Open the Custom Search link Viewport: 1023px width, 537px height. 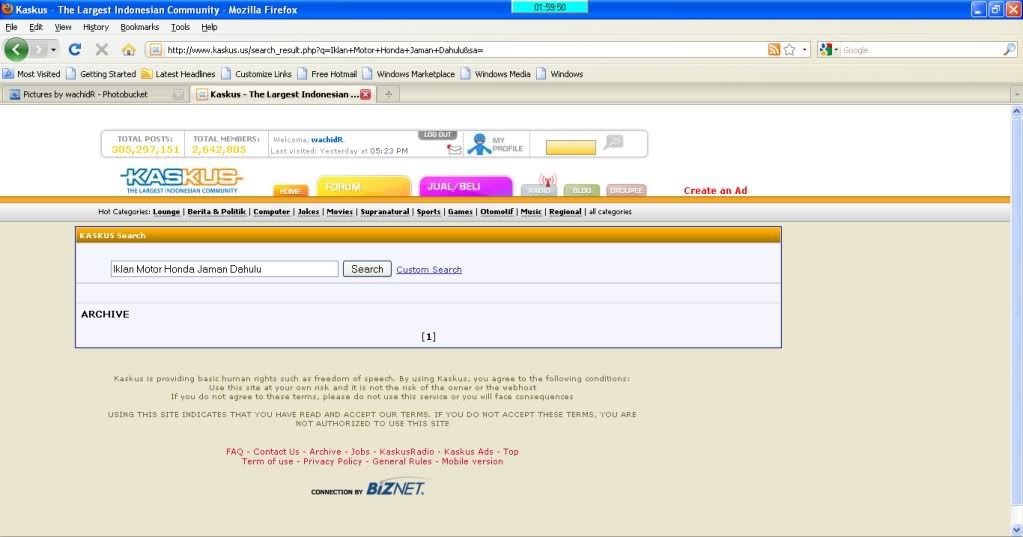[429, 269]
